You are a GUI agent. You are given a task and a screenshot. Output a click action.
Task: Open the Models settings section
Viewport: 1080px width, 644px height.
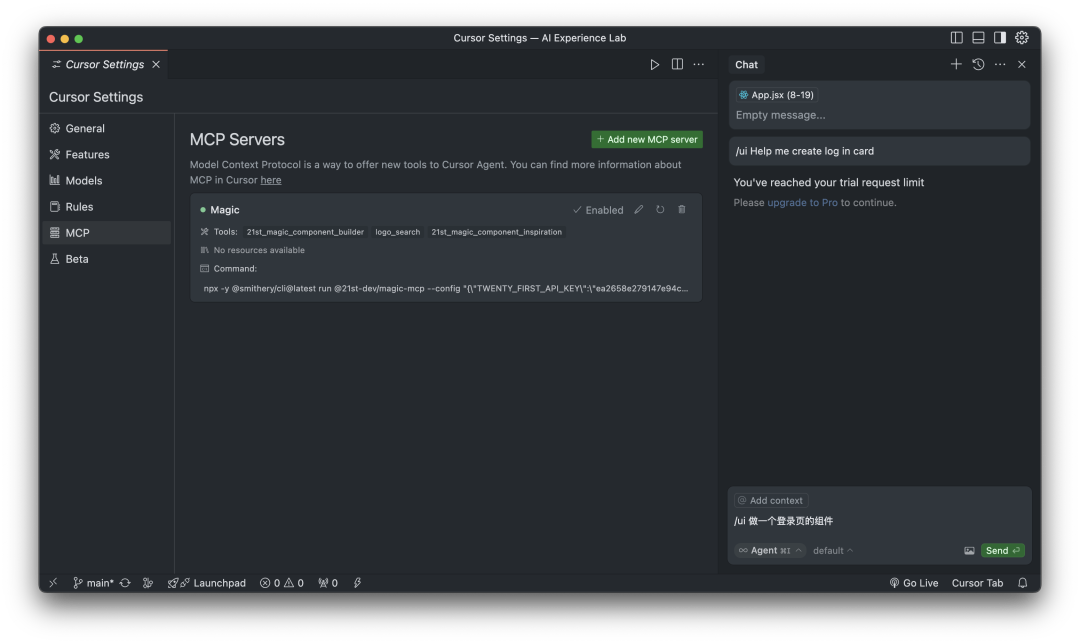pos(107,180)
